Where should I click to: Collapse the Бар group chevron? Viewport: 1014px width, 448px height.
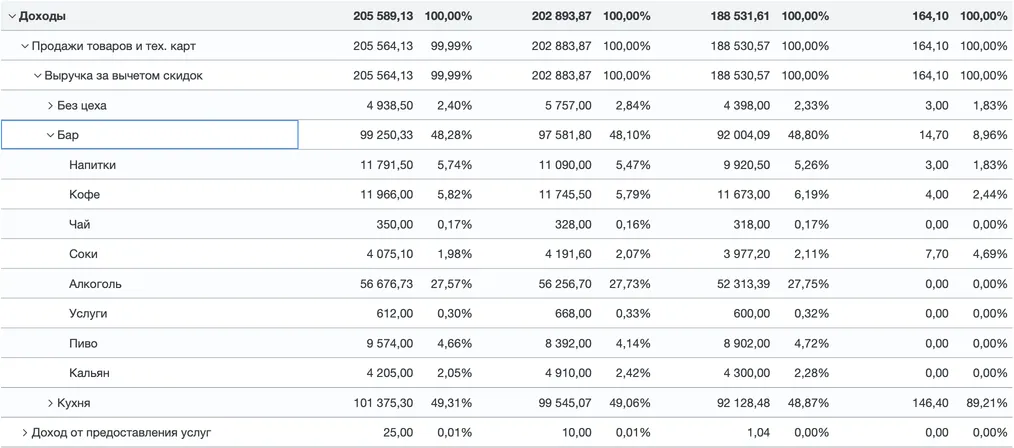point(51,135)
